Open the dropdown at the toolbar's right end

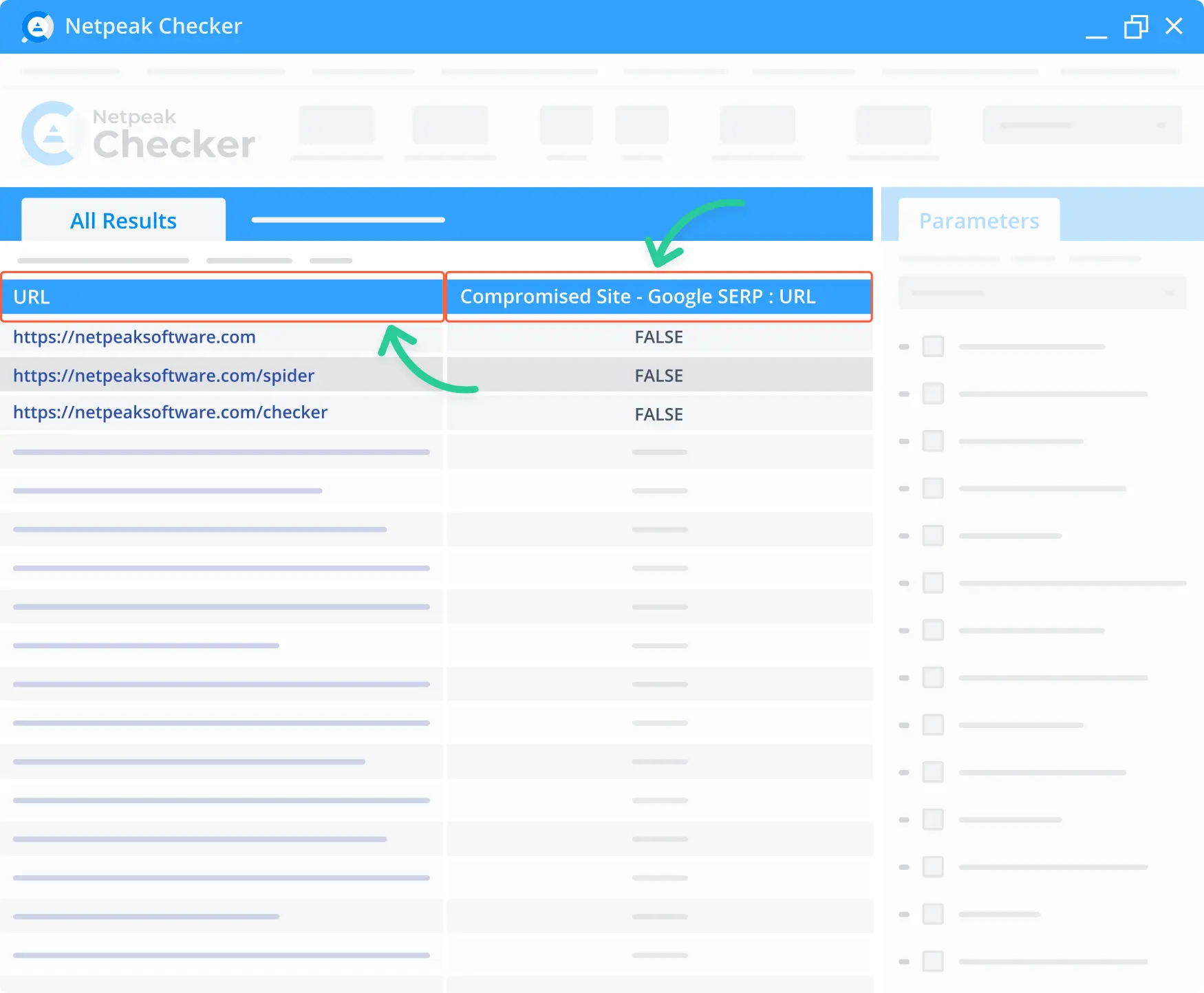pyautogui.click(x=1082, y=125)
